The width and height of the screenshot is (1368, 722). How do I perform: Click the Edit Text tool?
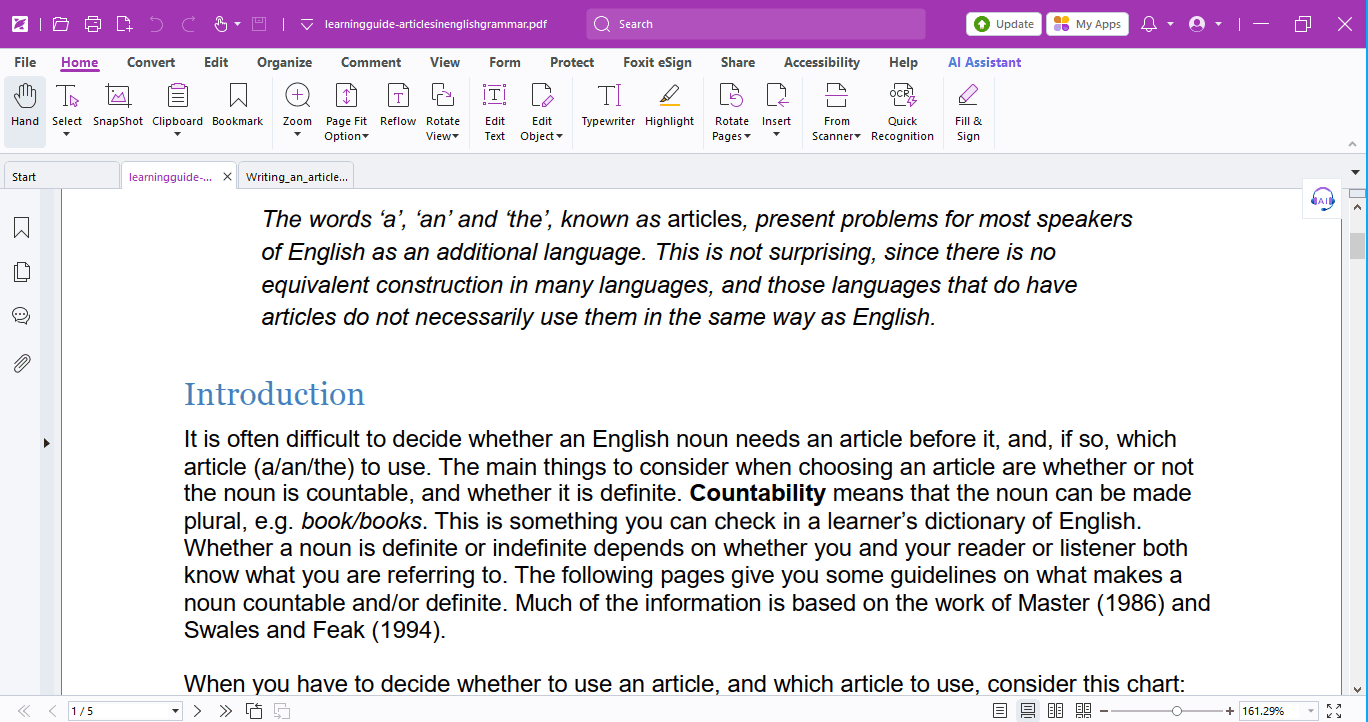pos(495,111)
